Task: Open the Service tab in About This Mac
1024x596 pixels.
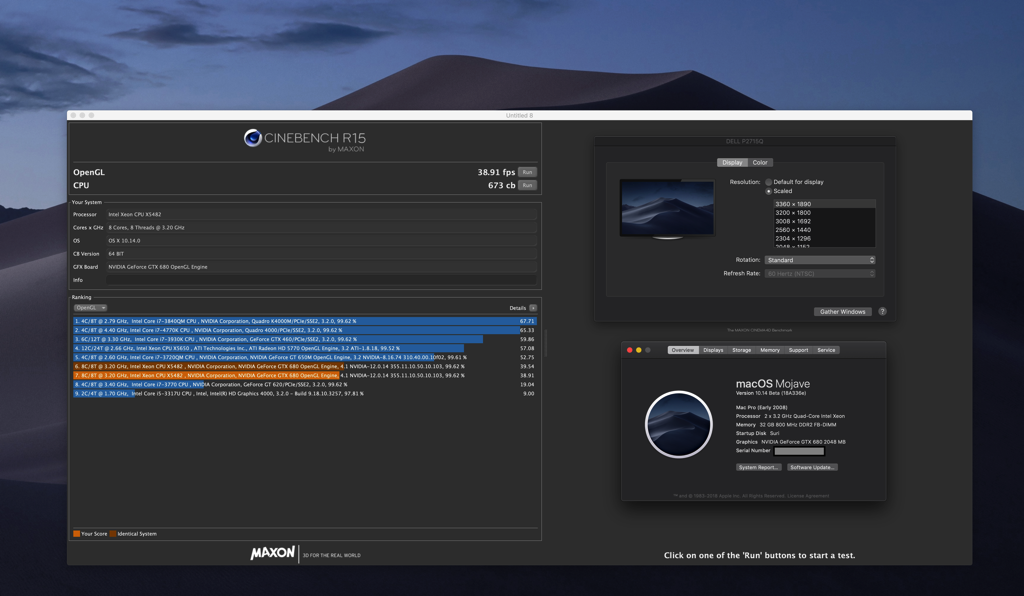Action: click(826, 350)
